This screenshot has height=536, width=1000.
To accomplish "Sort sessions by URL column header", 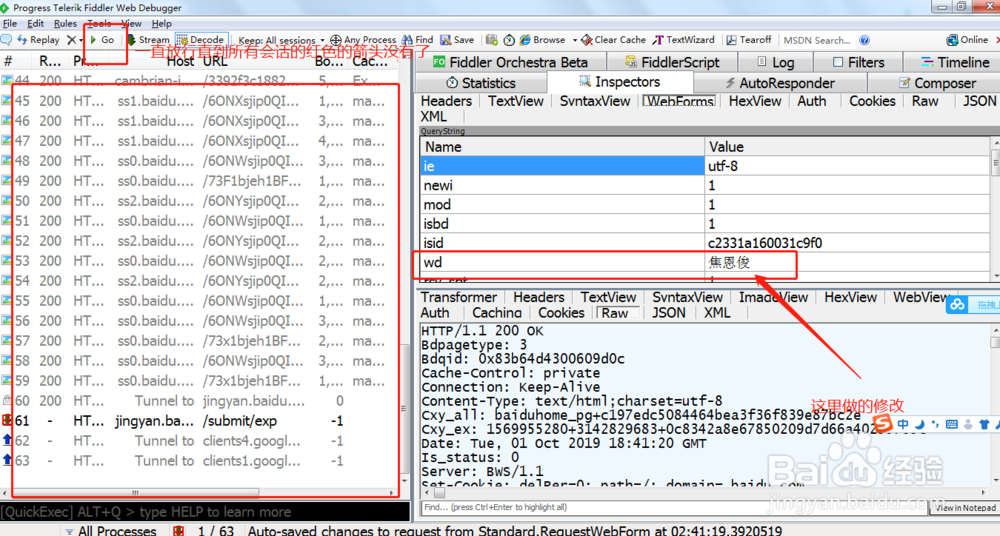I will (x=216, y=61).
